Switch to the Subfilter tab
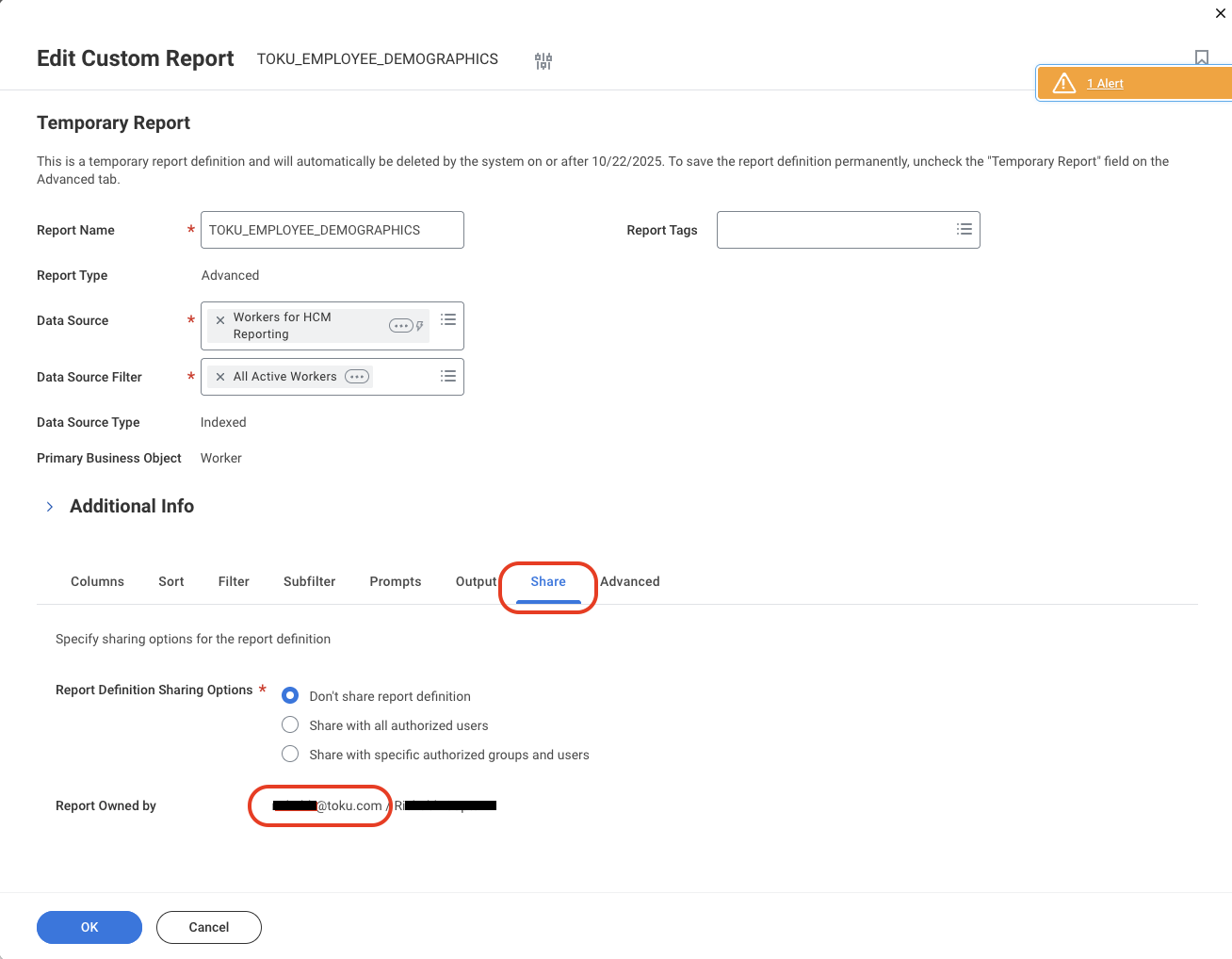The width and height of the screenshot is (1232, 959). click(310, 581)
